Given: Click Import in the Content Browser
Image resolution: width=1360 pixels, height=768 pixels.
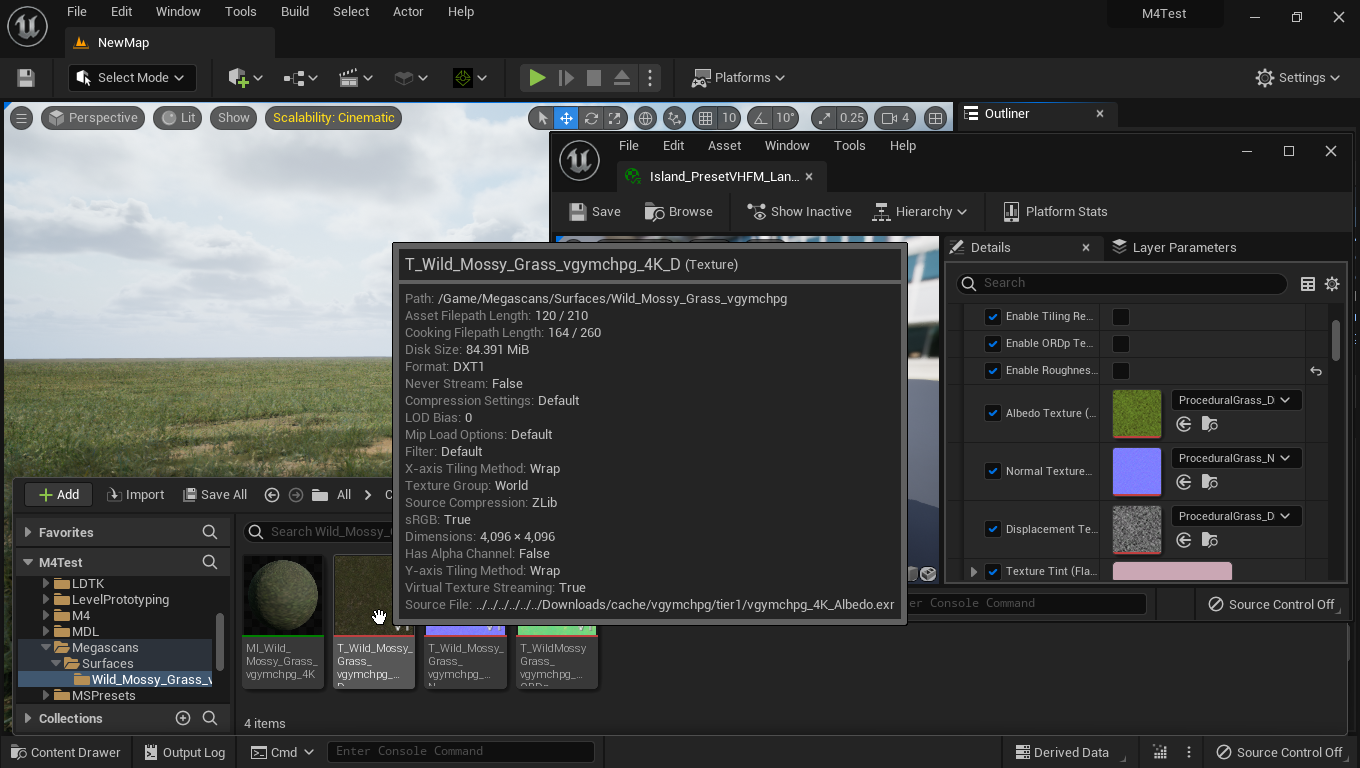Looking at the screenshot, I should [x=136, y=495].
